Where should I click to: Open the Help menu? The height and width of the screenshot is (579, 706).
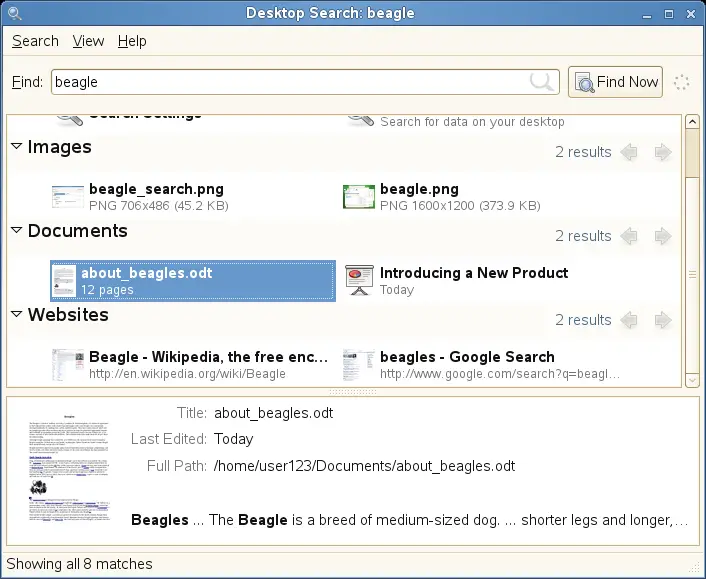coord(132,41)
